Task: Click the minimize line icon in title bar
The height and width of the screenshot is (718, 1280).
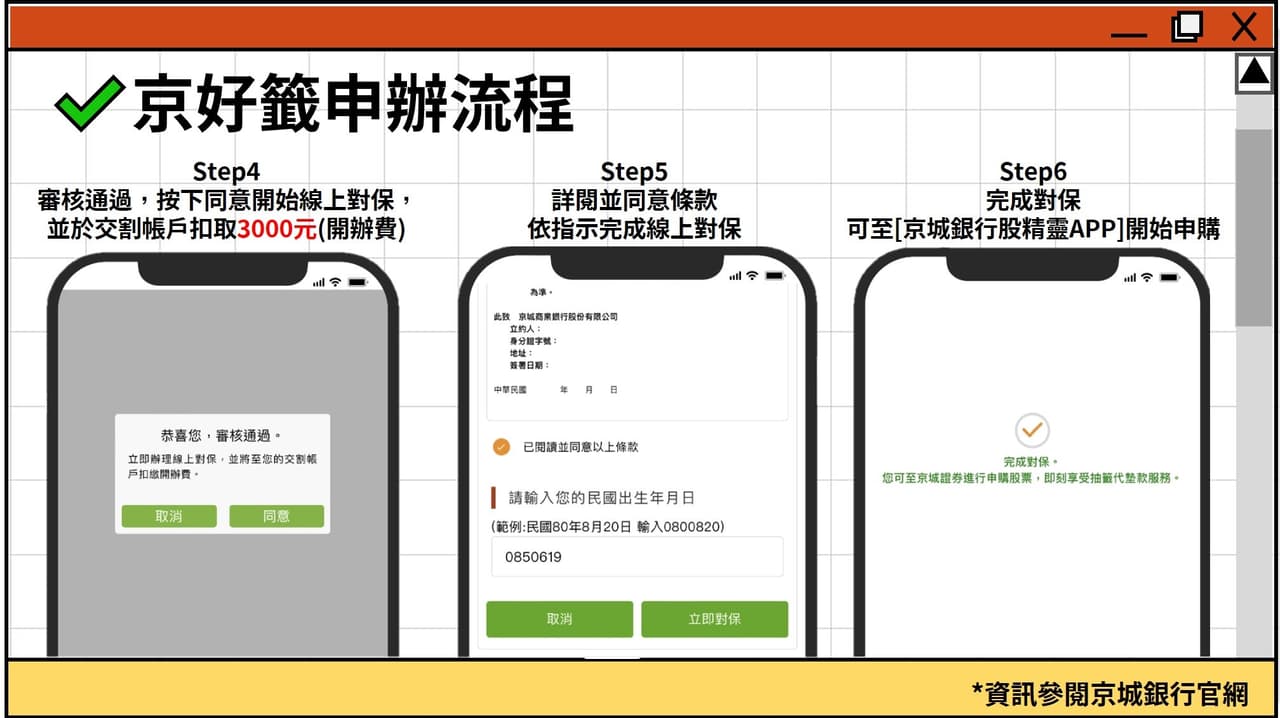Action: click(x=1129, y=35)
